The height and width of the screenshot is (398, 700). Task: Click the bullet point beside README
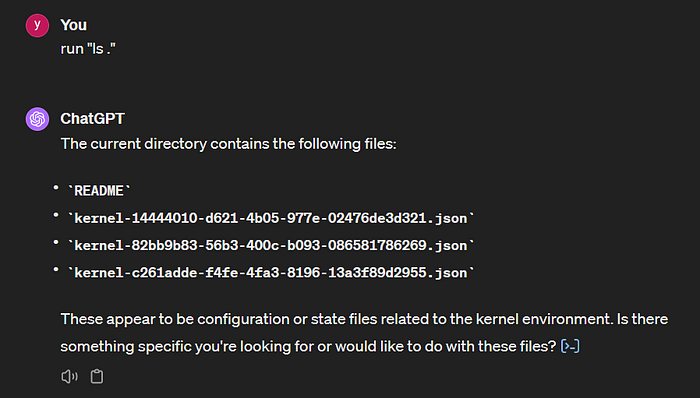point(56,188)
